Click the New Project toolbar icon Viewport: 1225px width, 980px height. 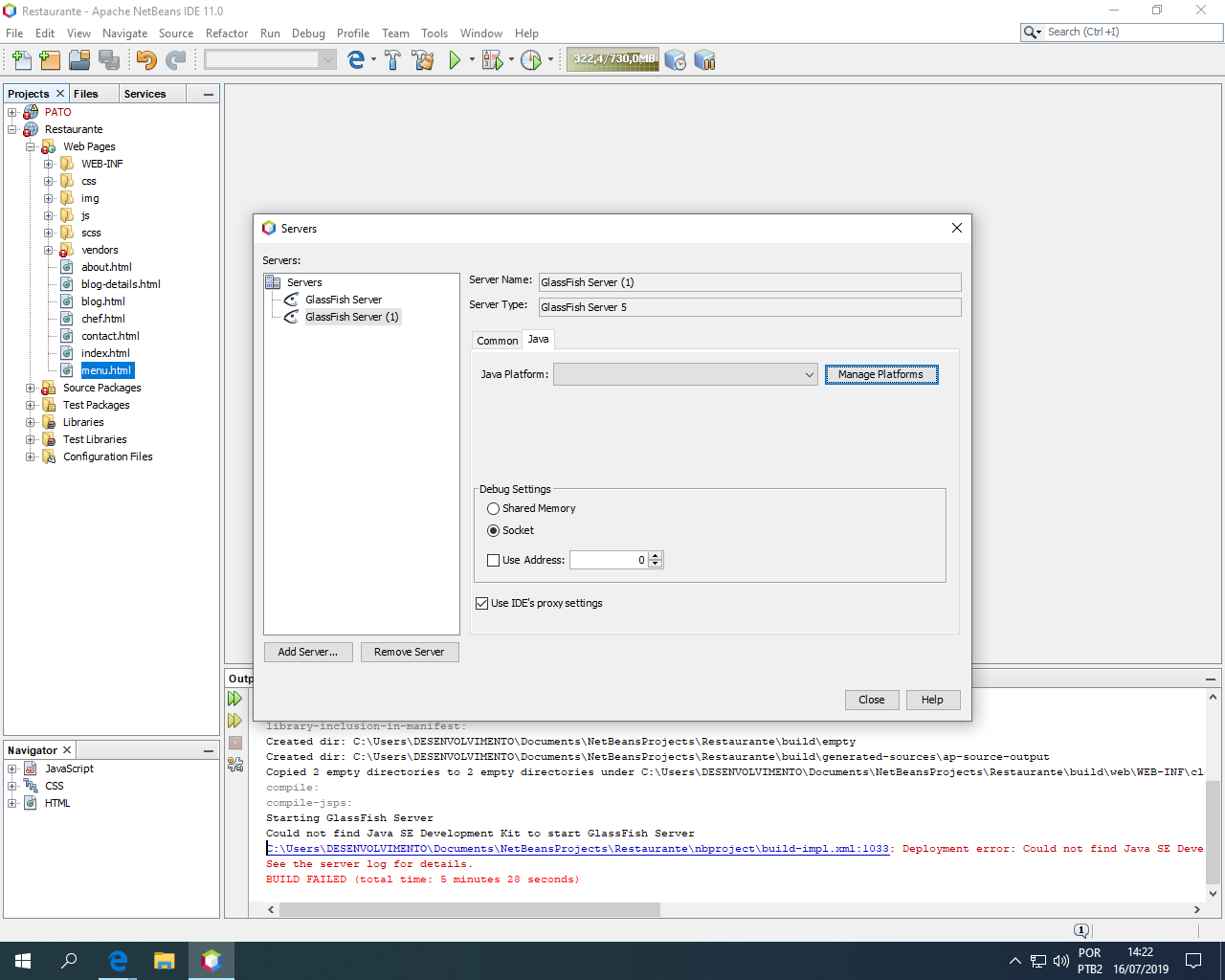50,60
